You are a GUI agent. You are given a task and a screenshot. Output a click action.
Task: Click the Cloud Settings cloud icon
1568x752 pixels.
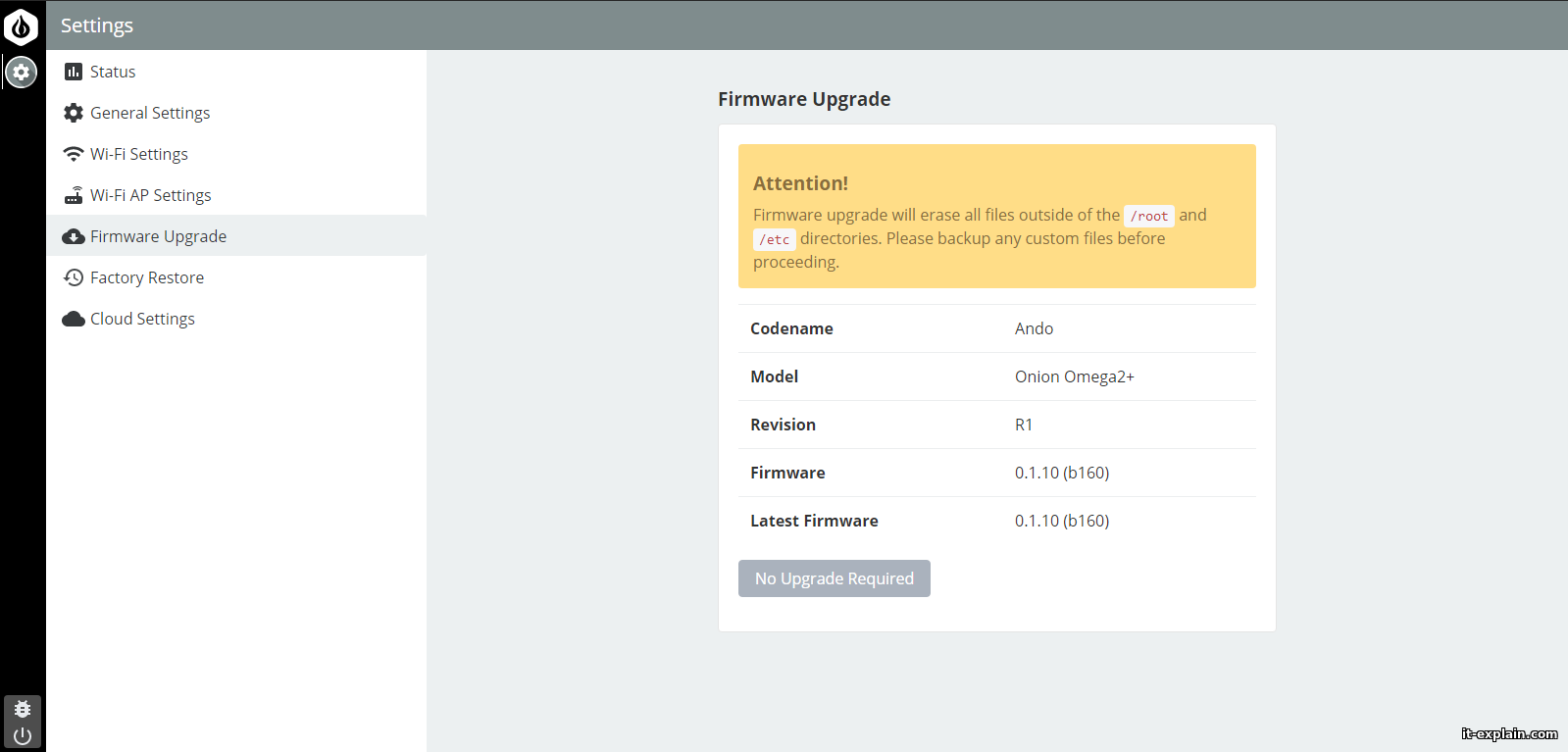click(x=74, y=319)
